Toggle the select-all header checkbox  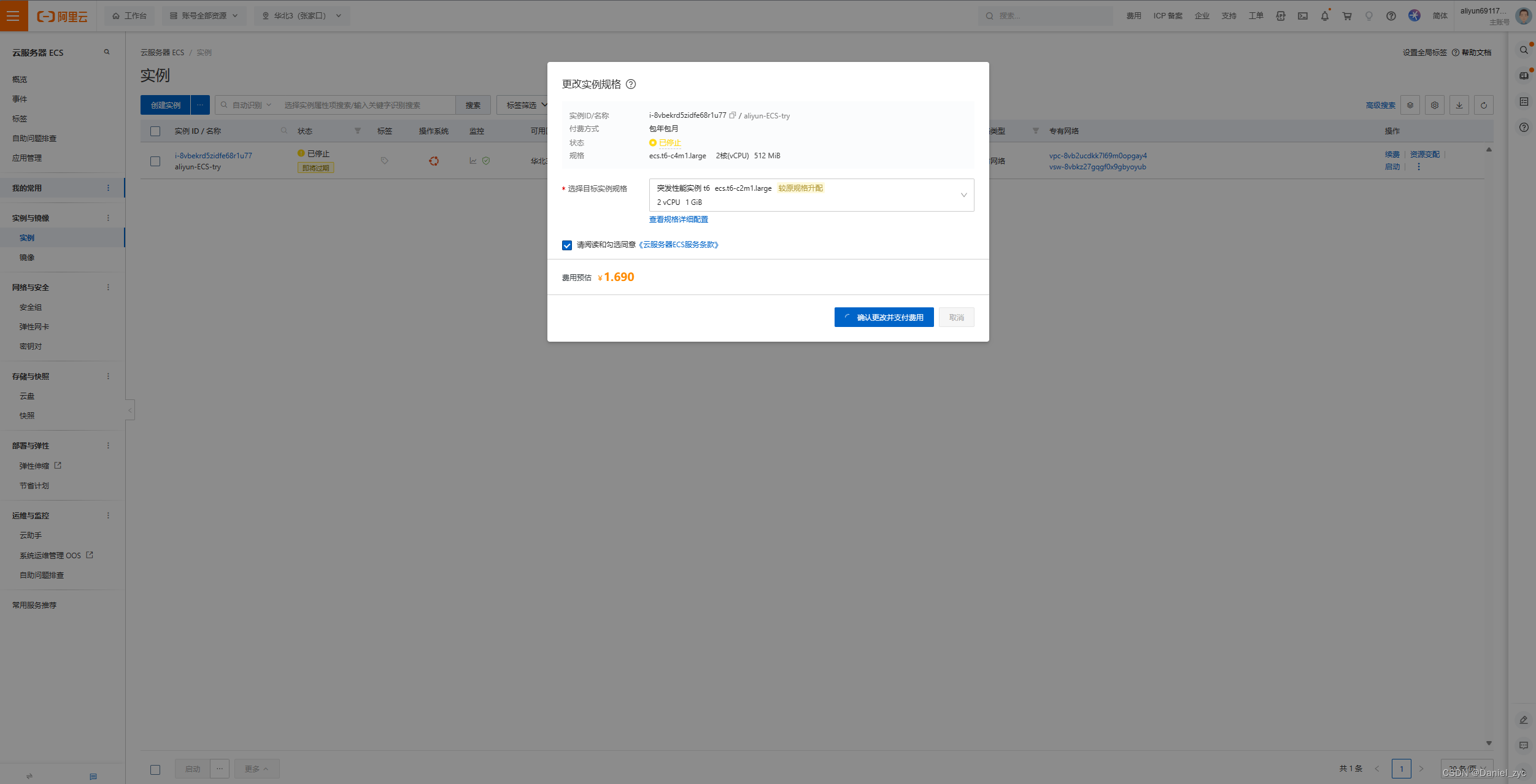click(155, 131)
